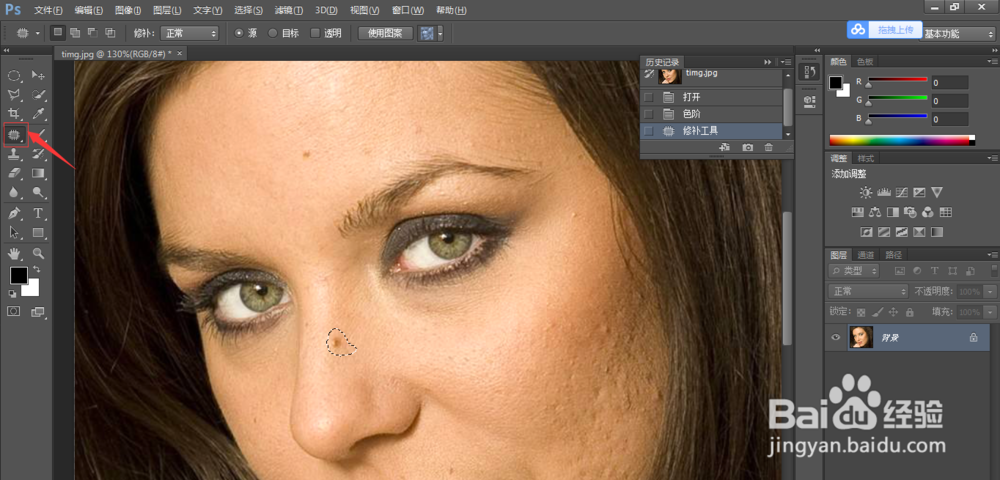Select the Zoom tool
This screenshot has width=1000, height=480.
click(38, 253)
